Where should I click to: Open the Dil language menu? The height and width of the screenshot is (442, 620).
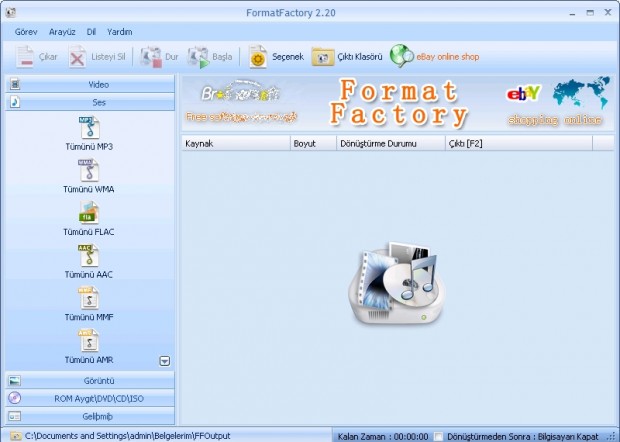(x=91, y=32)
